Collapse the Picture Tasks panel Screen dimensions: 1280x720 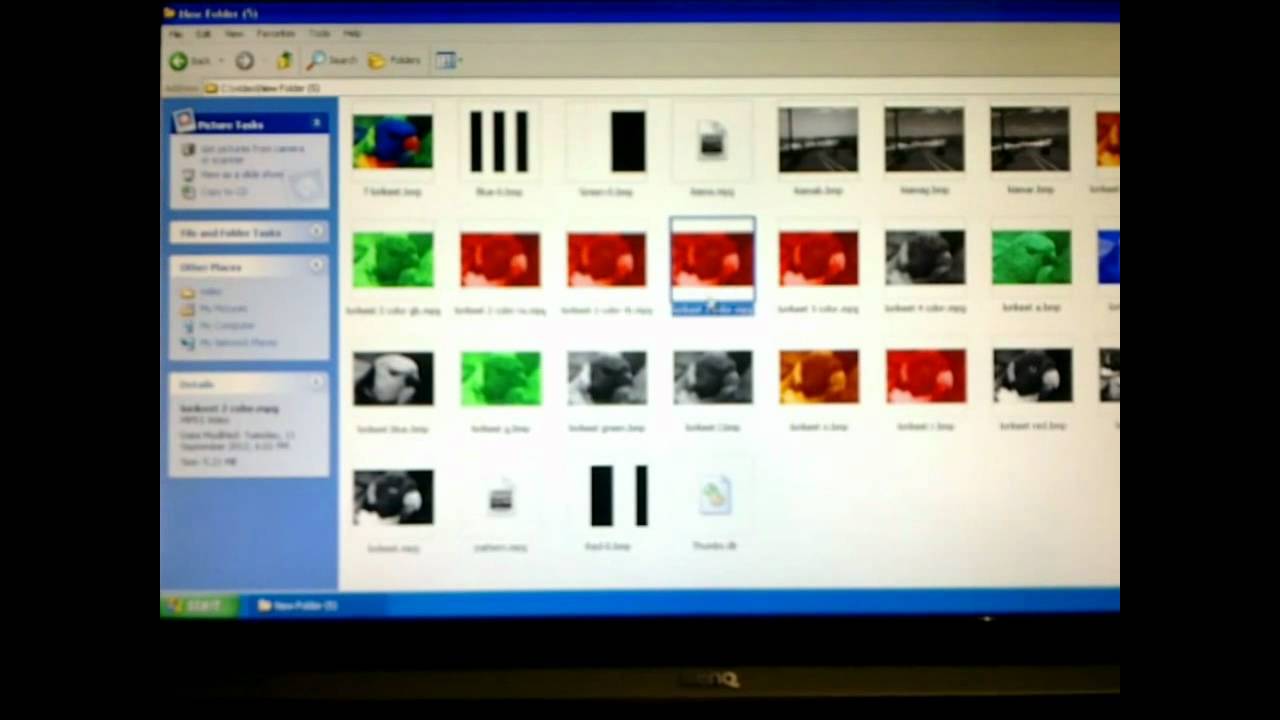click(317, 123)
